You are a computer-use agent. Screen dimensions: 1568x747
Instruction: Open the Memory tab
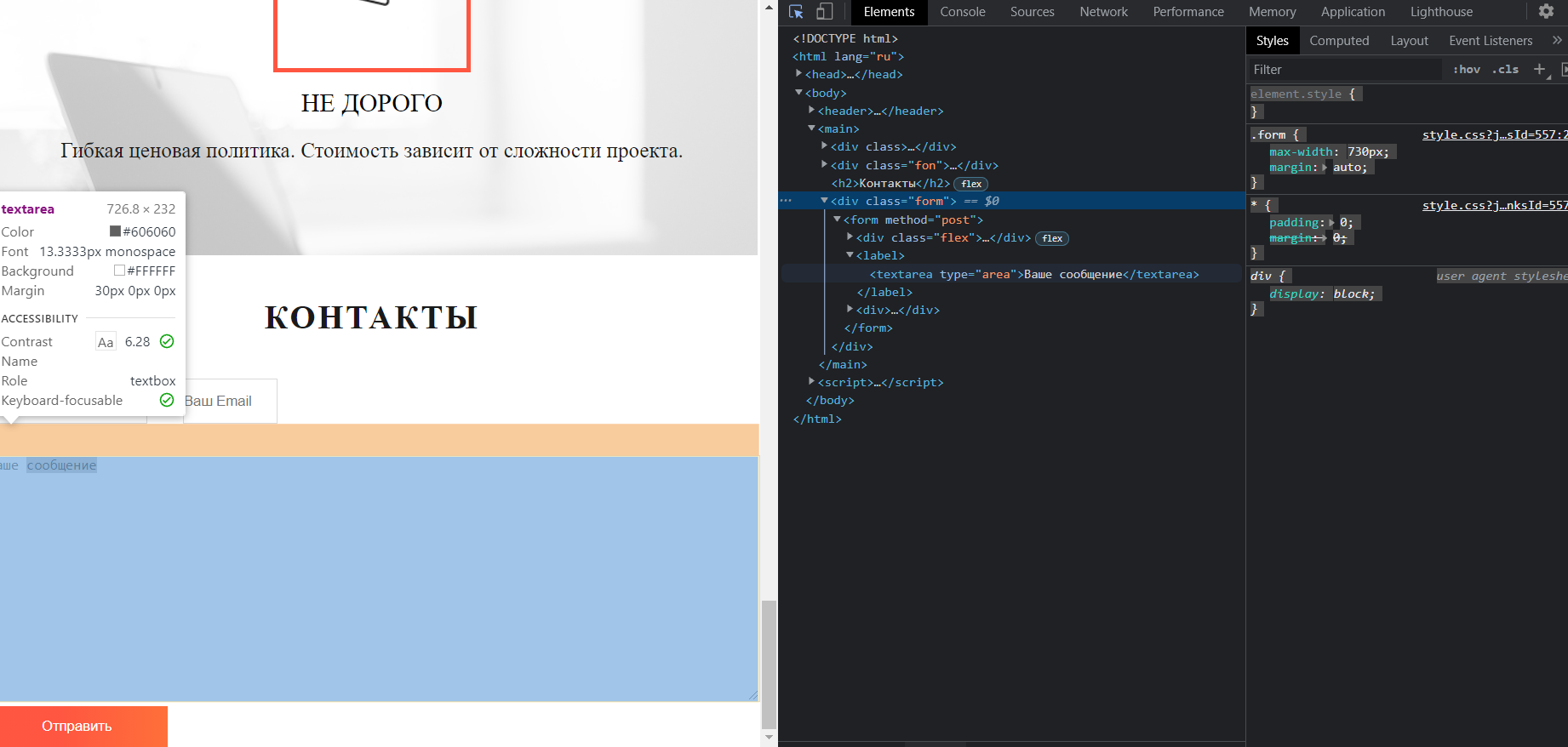pos(1272,12)
